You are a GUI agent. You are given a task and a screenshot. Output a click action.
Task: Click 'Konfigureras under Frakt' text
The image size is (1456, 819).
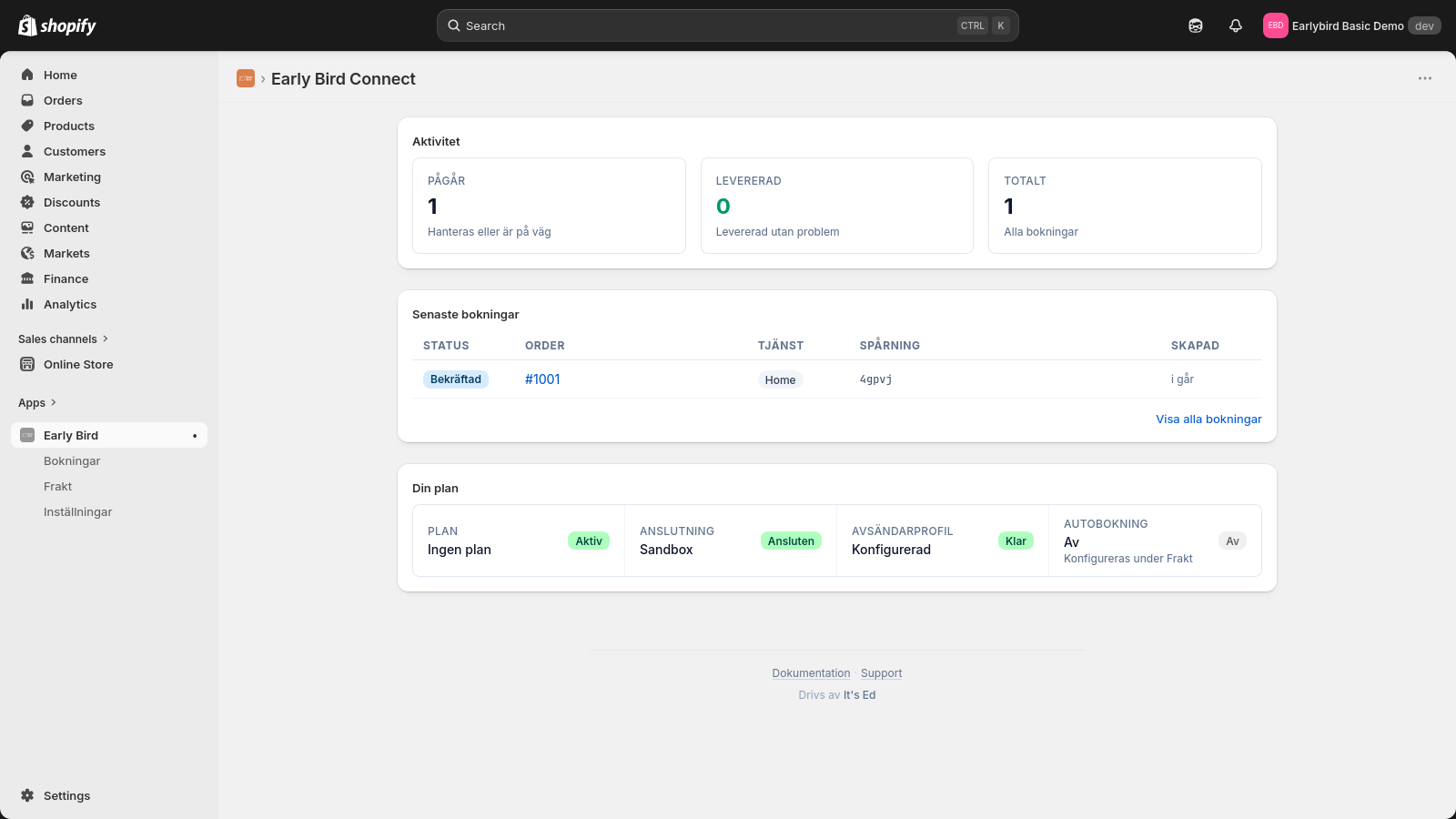(x=1128, y=559)
